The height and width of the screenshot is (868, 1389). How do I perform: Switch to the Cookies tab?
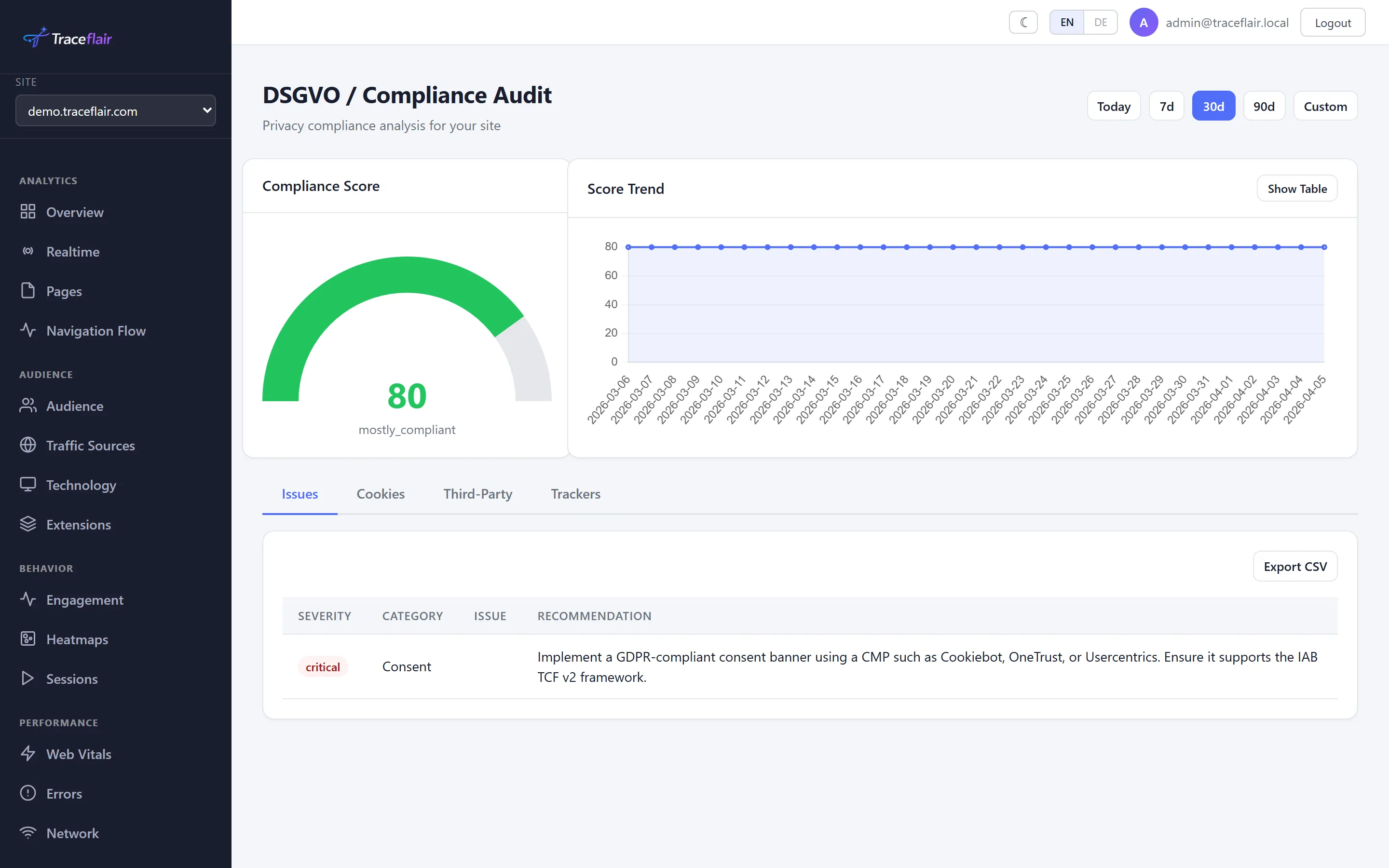click(381, 494)
